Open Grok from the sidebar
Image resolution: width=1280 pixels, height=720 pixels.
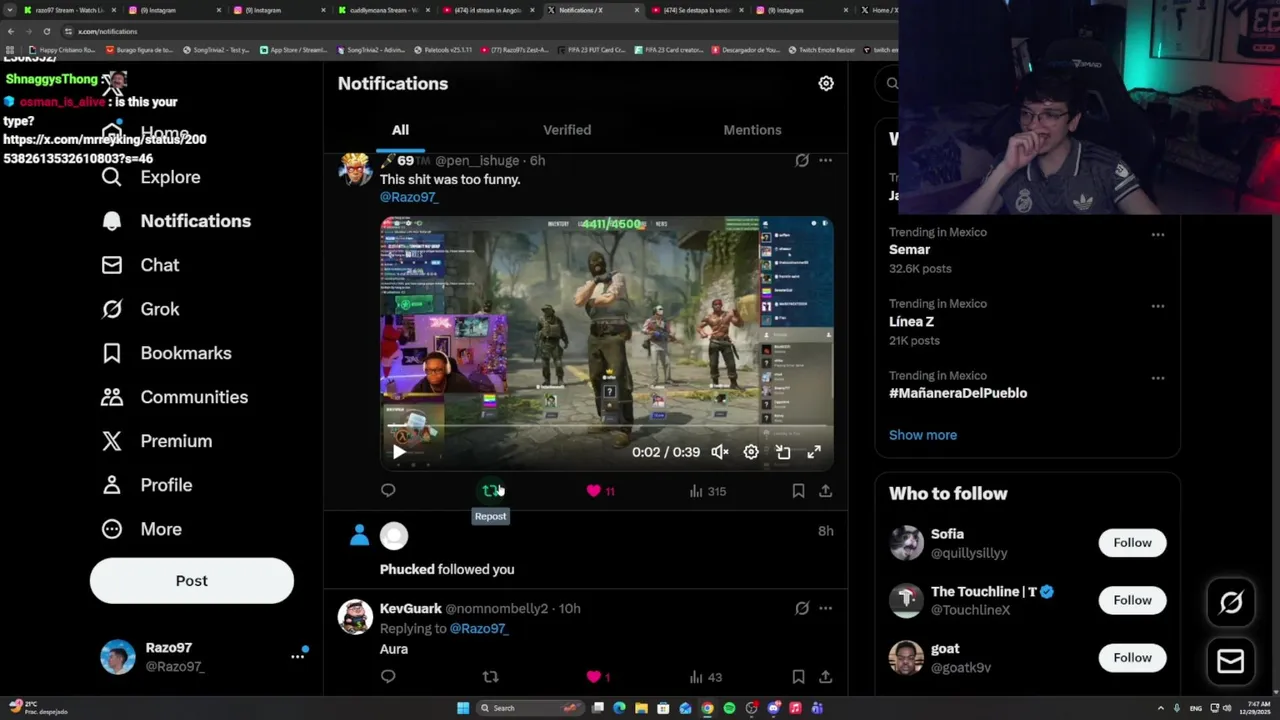(x=140, y=309)
